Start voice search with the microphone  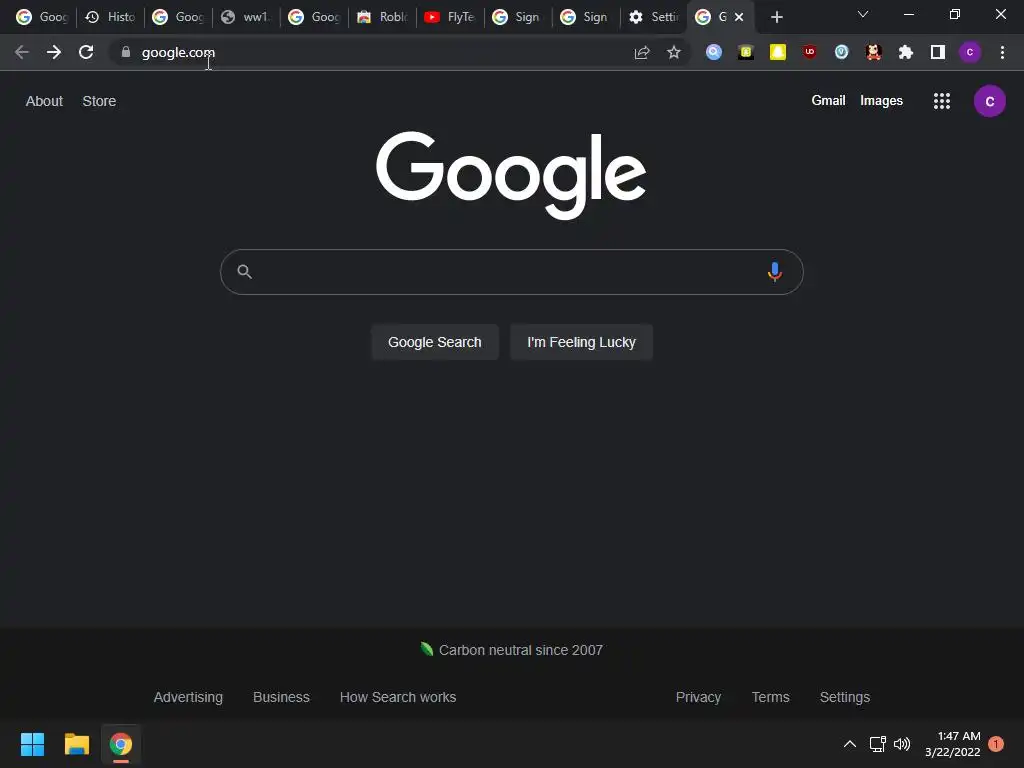[x=775, y=272]
